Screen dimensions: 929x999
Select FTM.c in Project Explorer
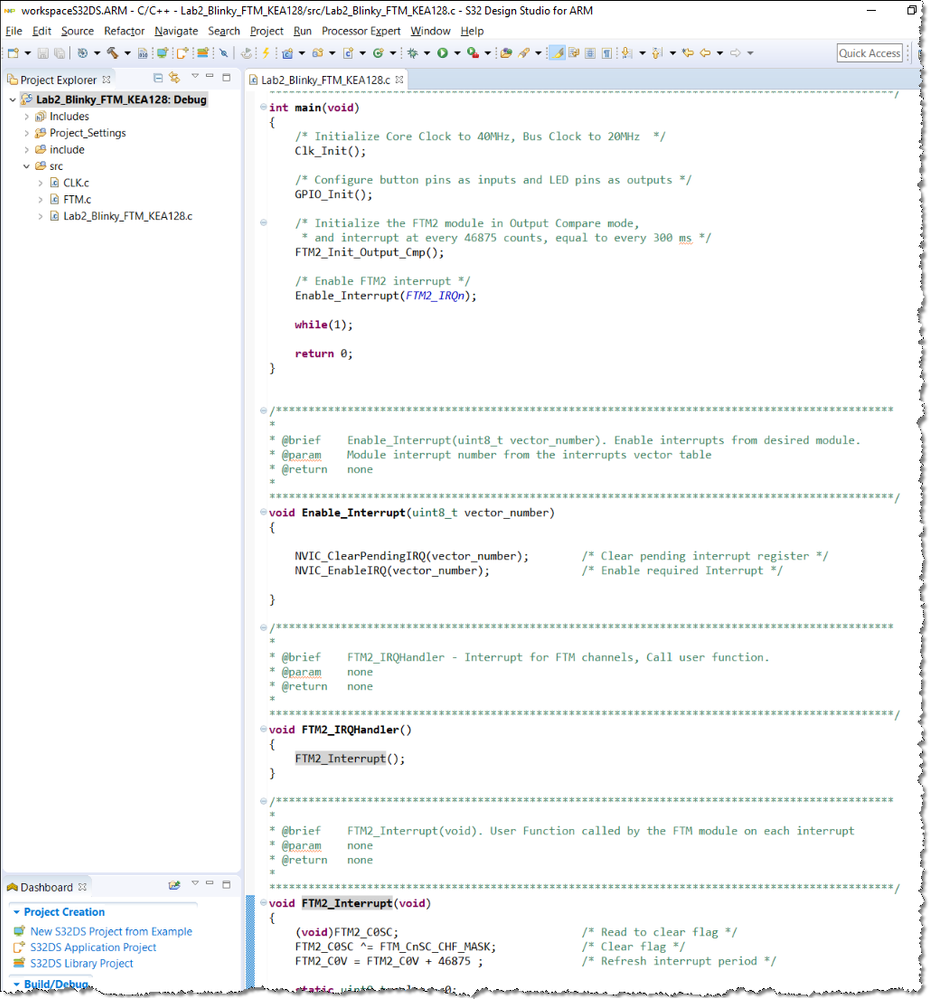(x=77, y=199)
